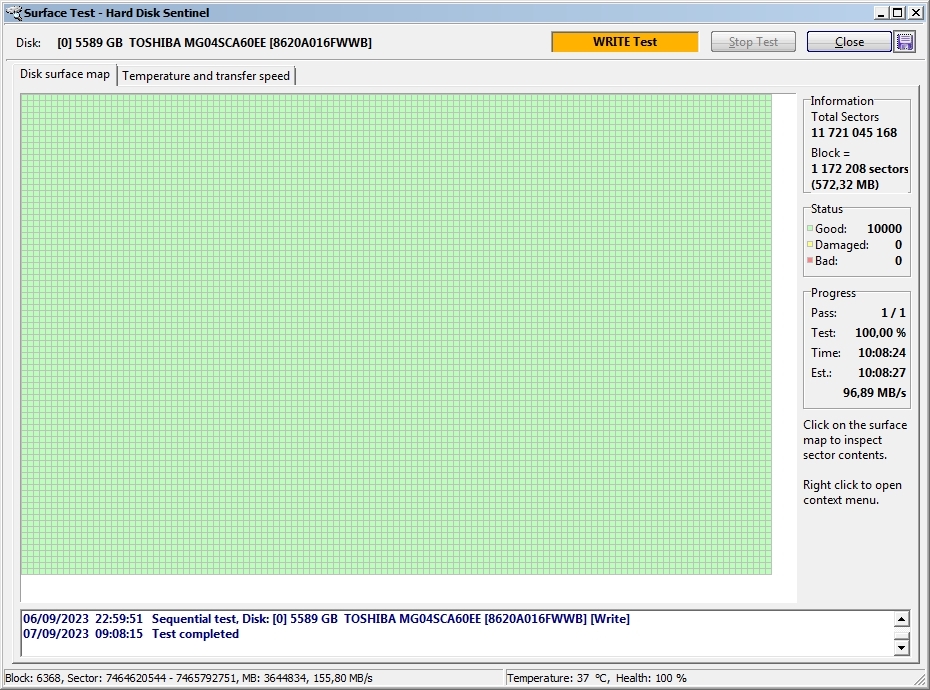This screenshot has width=930, height=690.
Task: Click the Hard Disk Sentinel title bar icon
Action: (x=13, y=13)
